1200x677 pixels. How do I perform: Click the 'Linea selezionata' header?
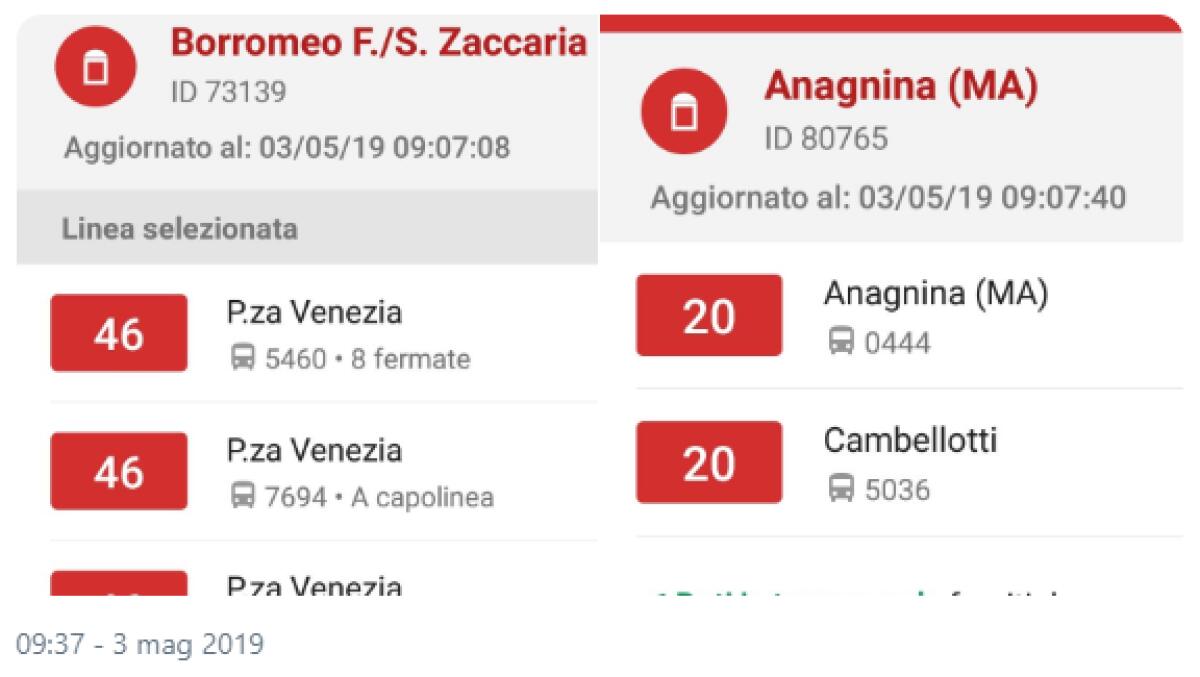point(180,229)
